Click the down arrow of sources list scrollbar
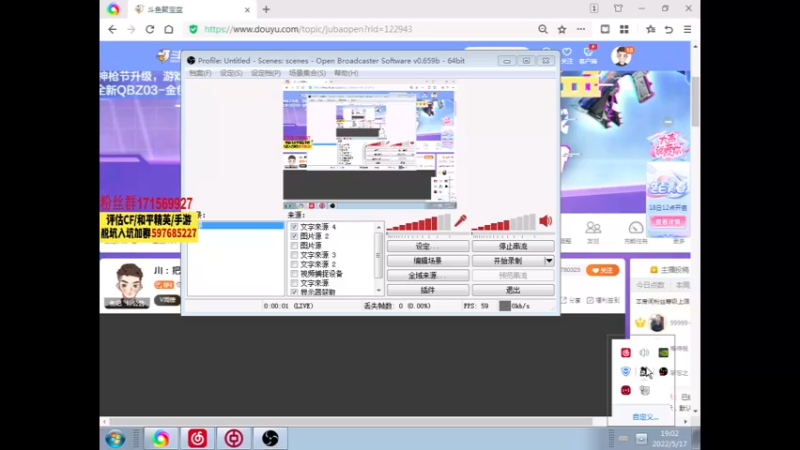Viewport: 800px width, 450px height. point(379,290)
